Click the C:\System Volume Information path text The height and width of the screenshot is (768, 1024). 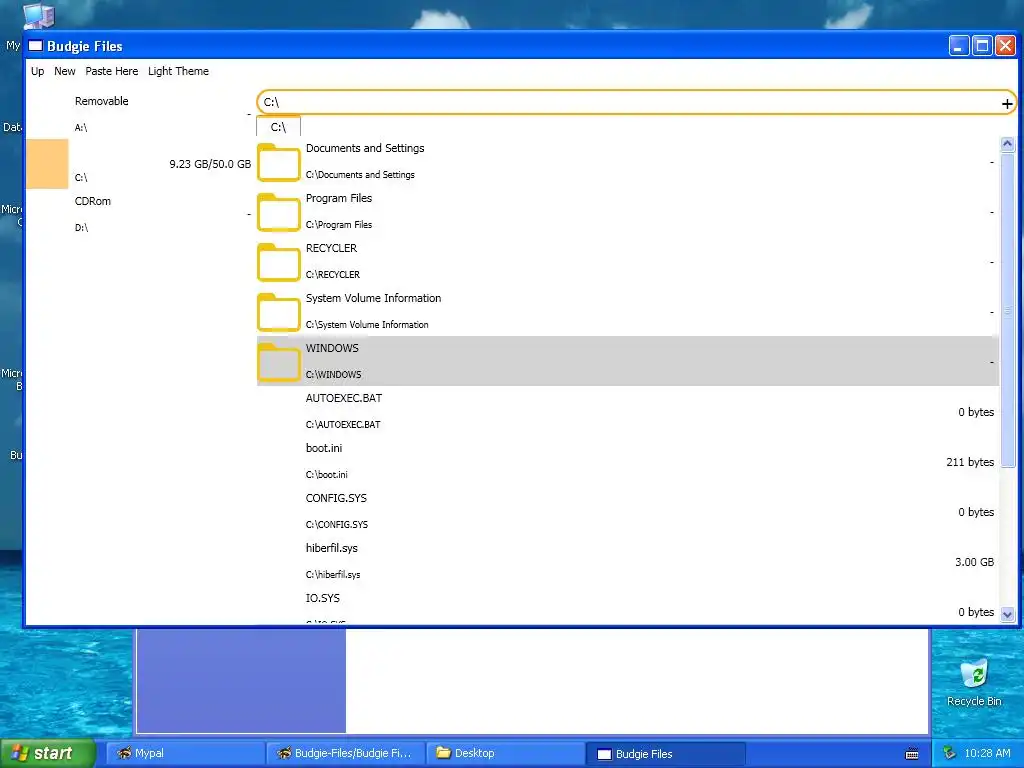coord(367,325)
